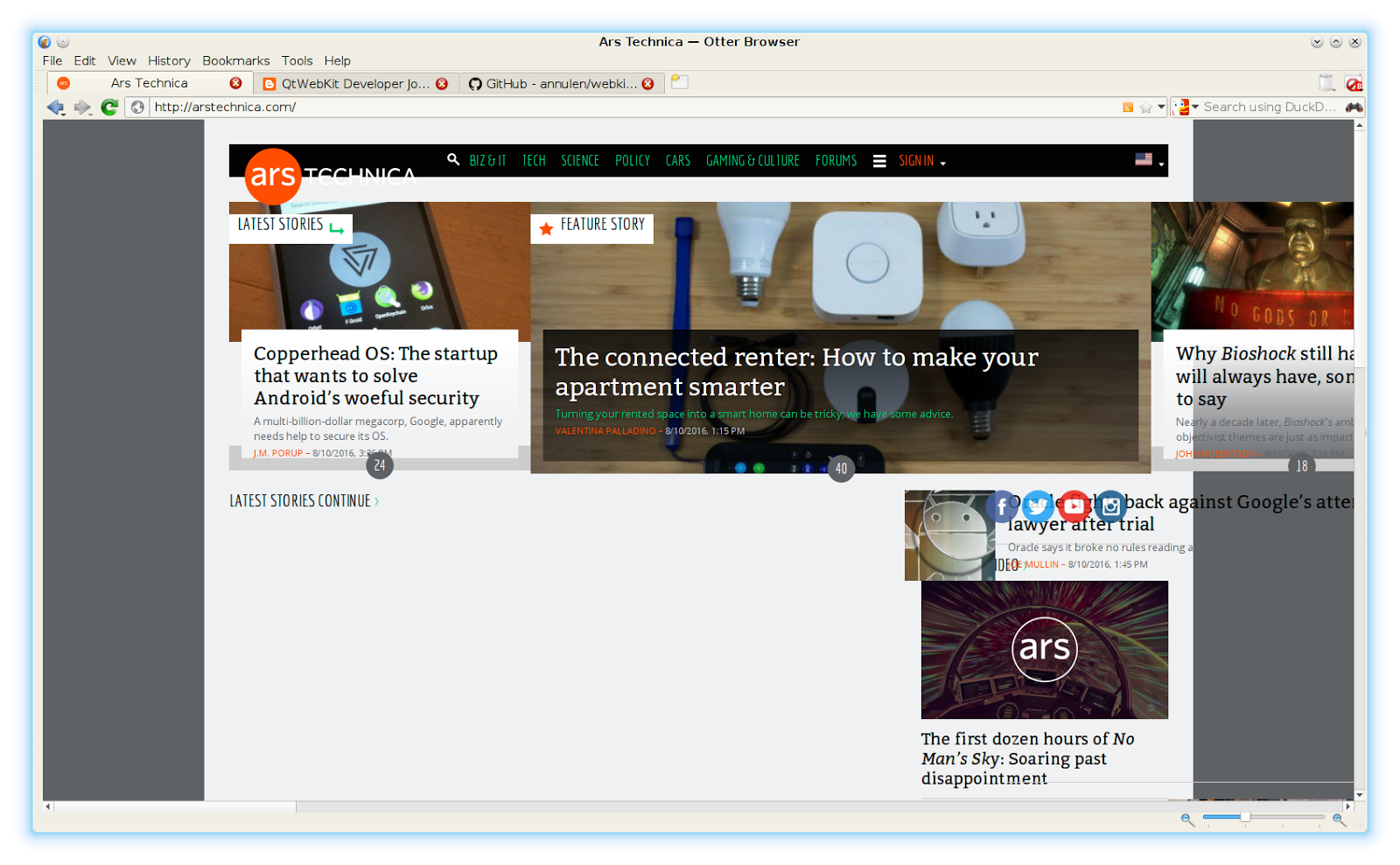Go forward using the grey arrow

[82, 107]
